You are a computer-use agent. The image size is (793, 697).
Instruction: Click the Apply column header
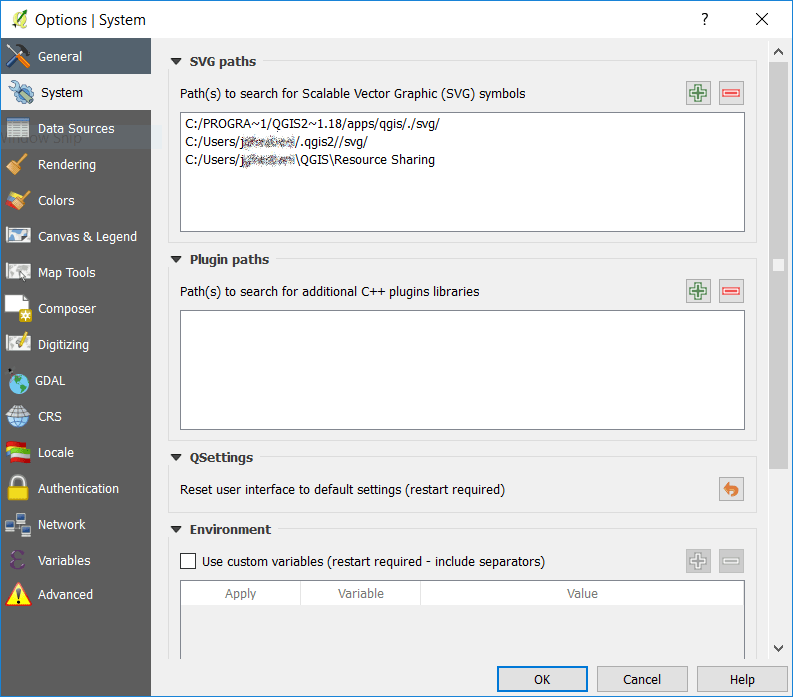coord(240,593)
